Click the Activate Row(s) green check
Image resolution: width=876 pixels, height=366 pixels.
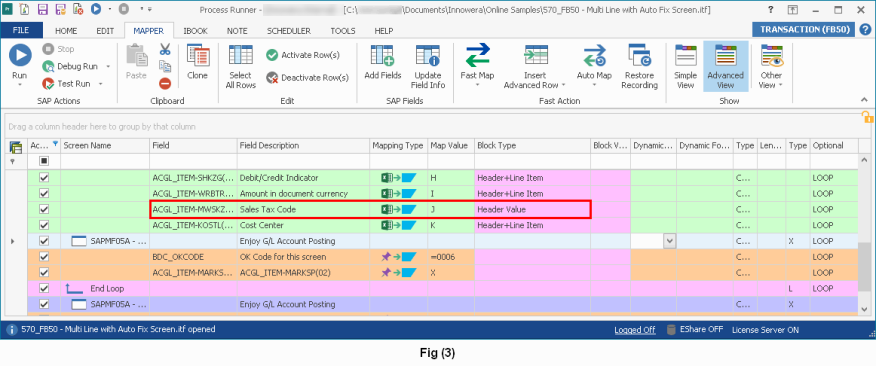click(272, 55)
